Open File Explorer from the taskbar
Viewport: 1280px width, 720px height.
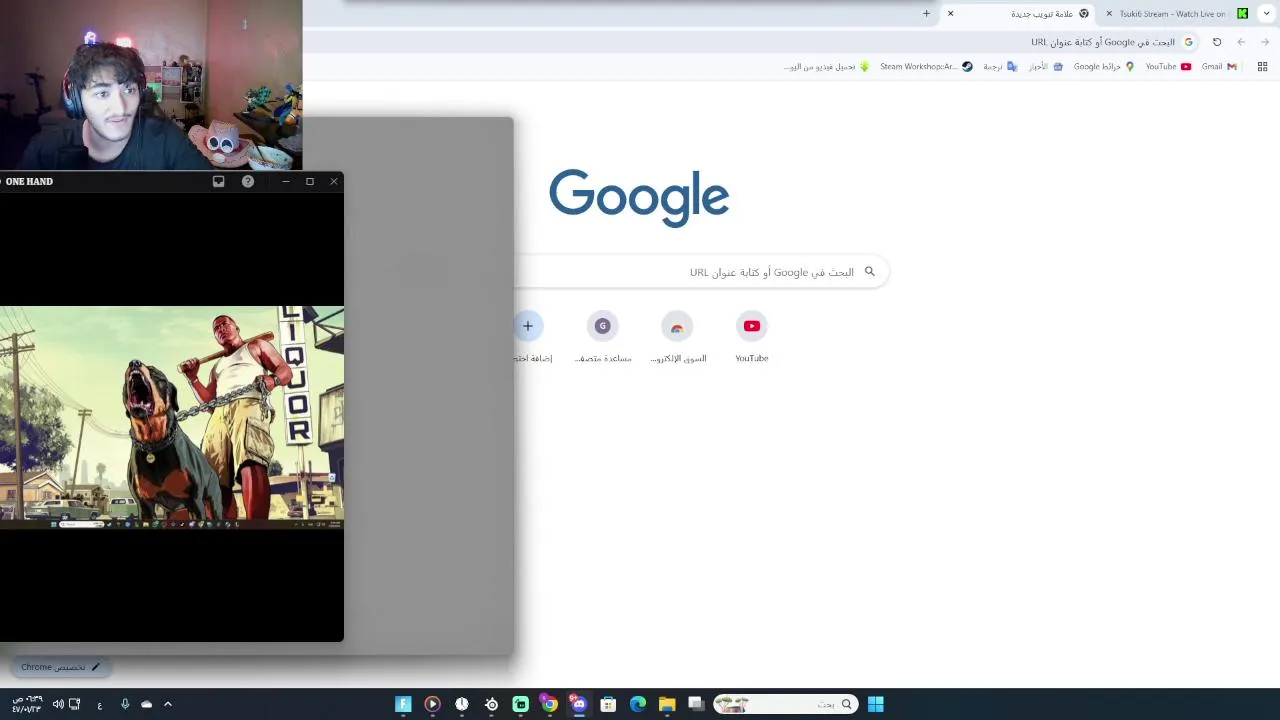click(x=667, y=704)
